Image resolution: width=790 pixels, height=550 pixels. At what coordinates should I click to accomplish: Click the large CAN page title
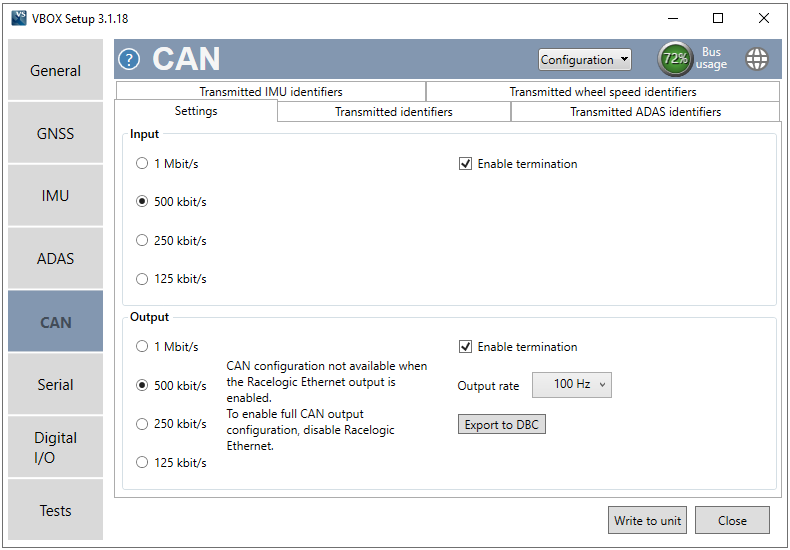pyautogui.click(x=186, y=59)
